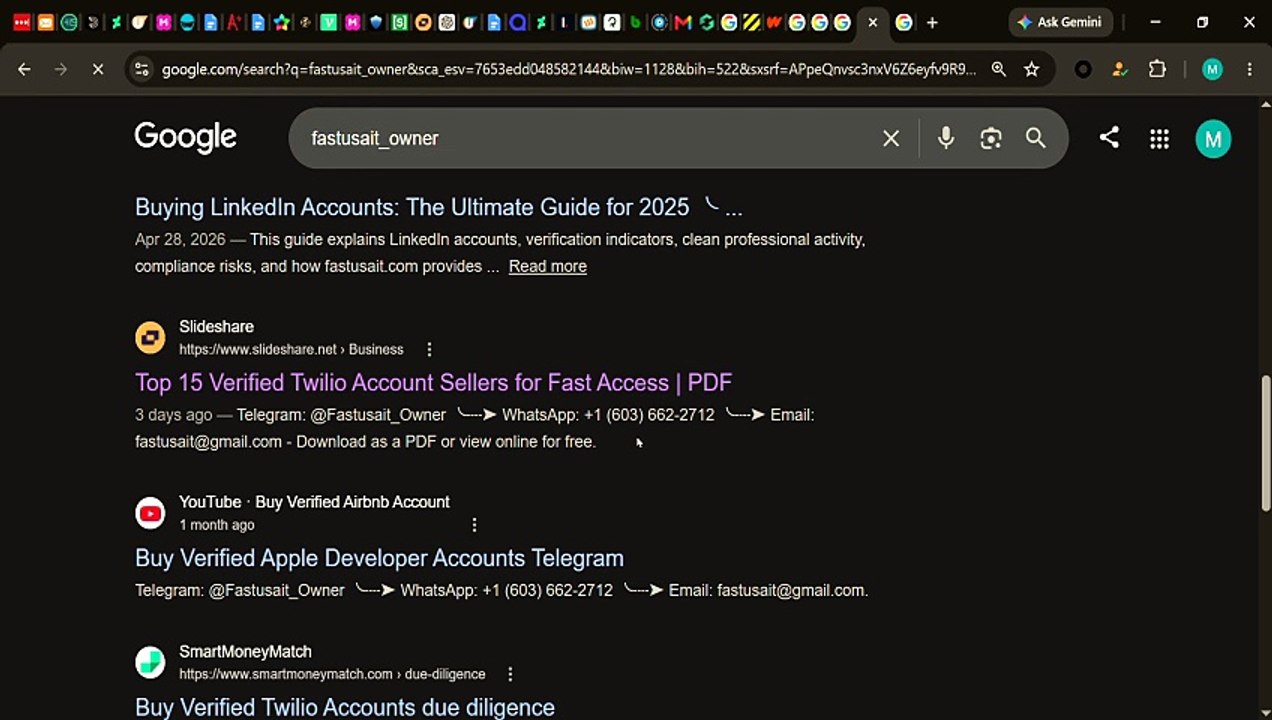1272x720 pixels.
Task: Switch to the red W tab
Action: [x=773, y=22]
